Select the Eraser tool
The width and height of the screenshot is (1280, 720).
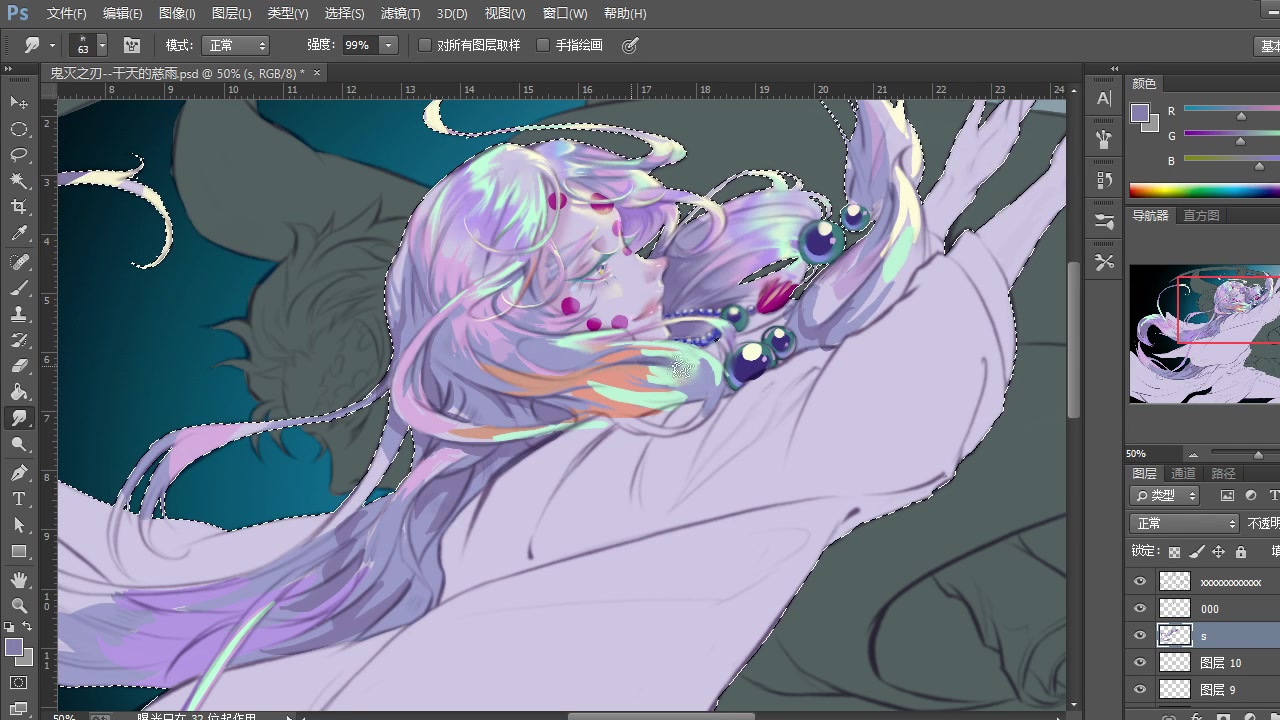(x=19, y=366)
